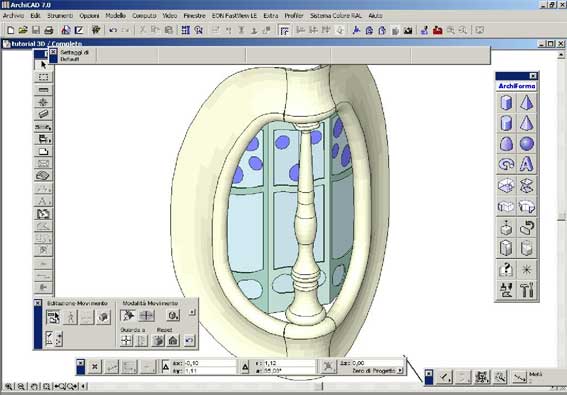
Task: Choose the 3D text letter A in ArchiForma
Action: [527, 165]
